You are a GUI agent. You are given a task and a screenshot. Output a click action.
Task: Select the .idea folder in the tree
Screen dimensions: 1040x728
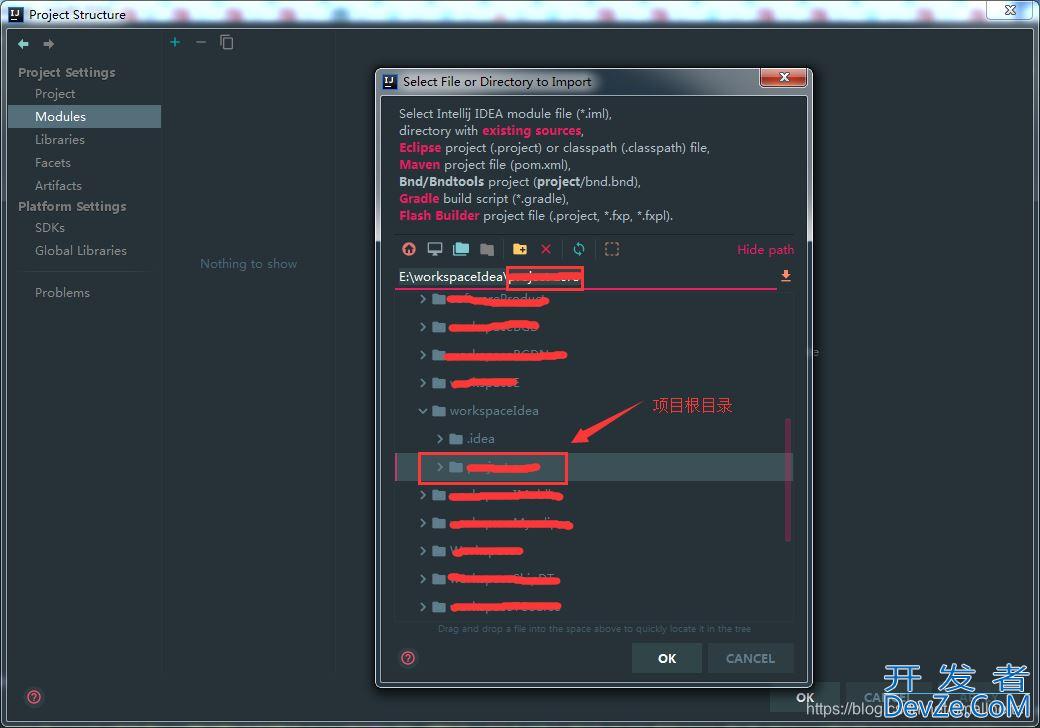(480, 439)
